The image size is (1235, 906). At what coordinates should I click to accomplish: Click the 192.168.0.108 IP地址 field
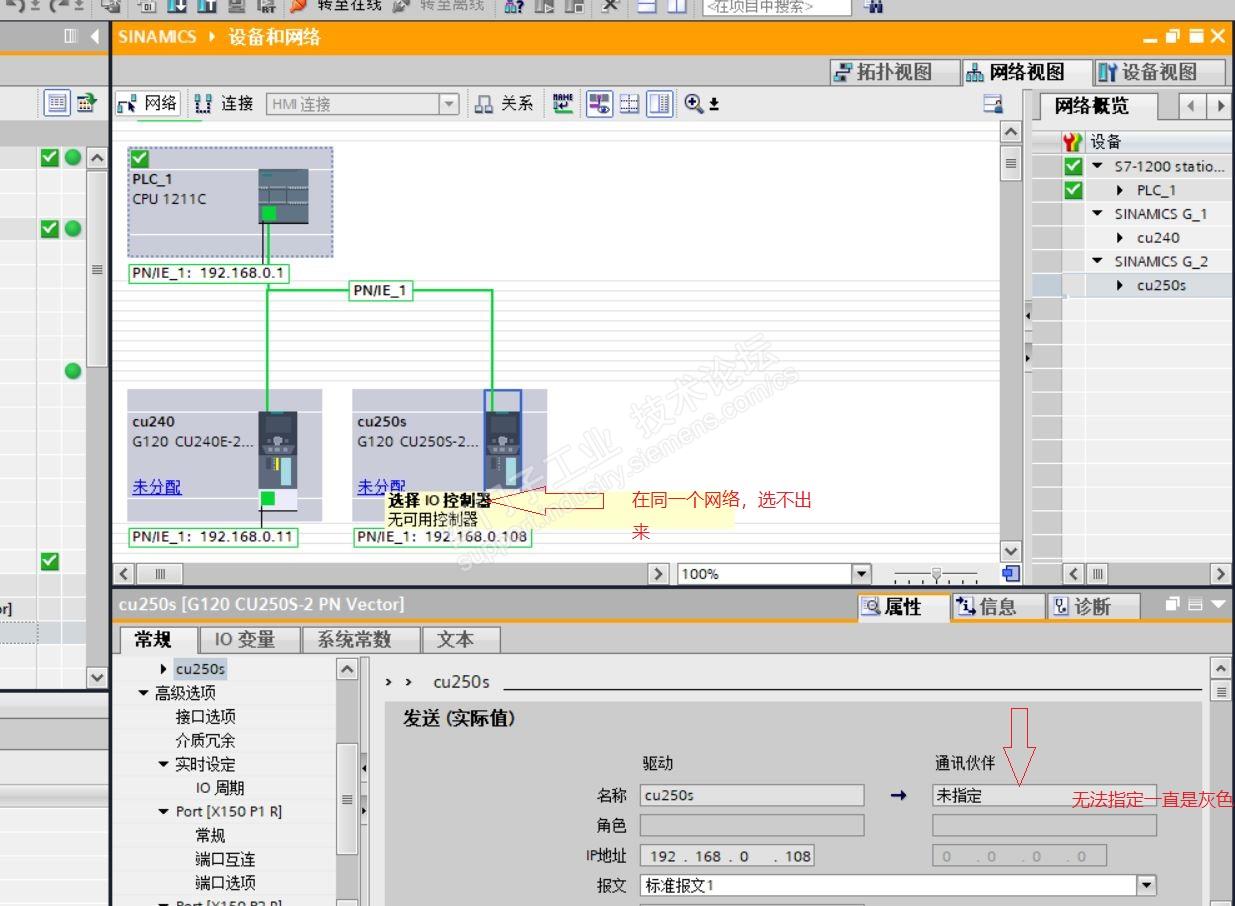pos(726,856)
